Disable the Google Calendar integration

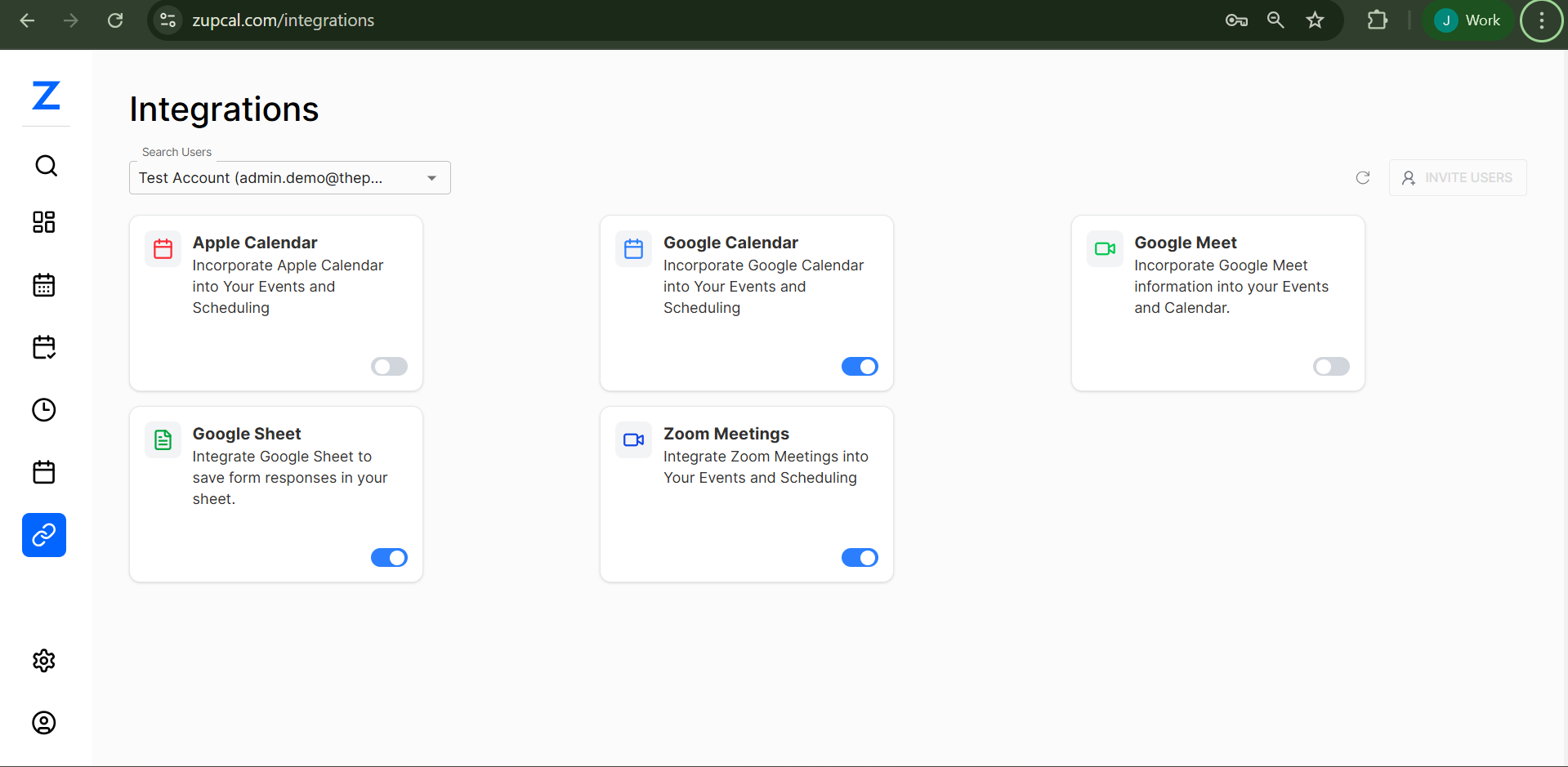[x=860, y=366]
